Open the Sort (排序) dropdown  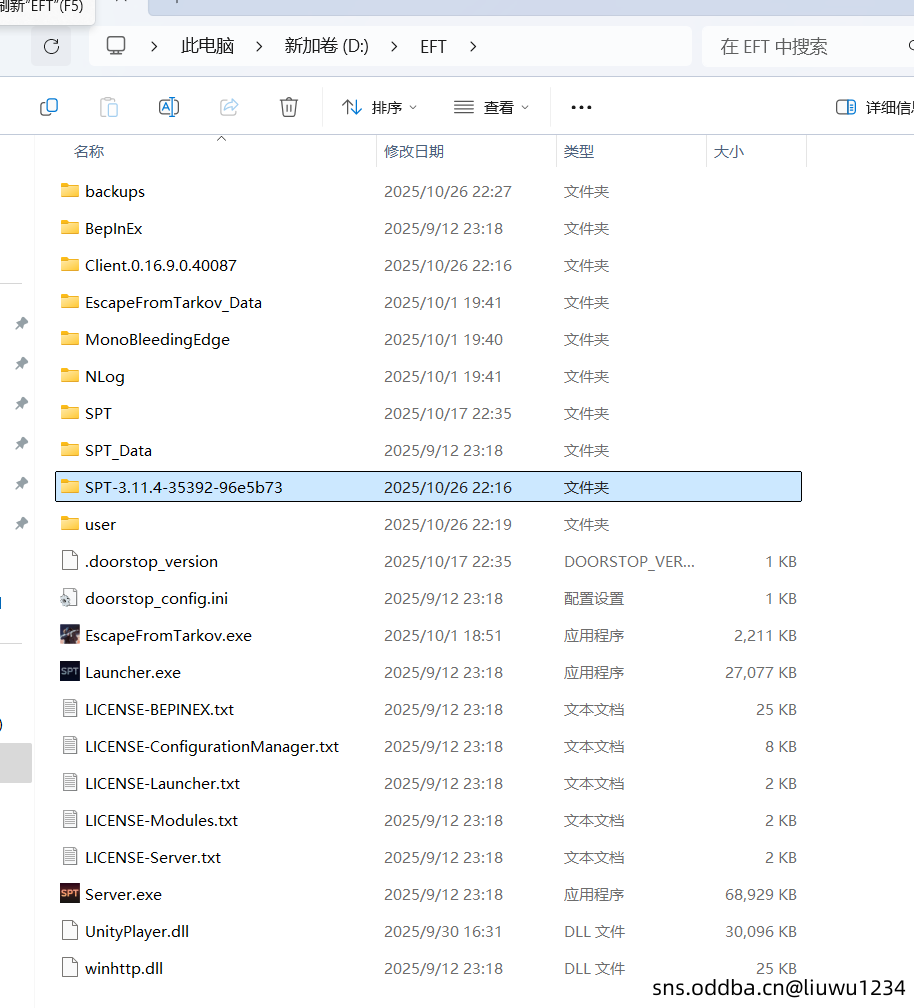[380, 107]
